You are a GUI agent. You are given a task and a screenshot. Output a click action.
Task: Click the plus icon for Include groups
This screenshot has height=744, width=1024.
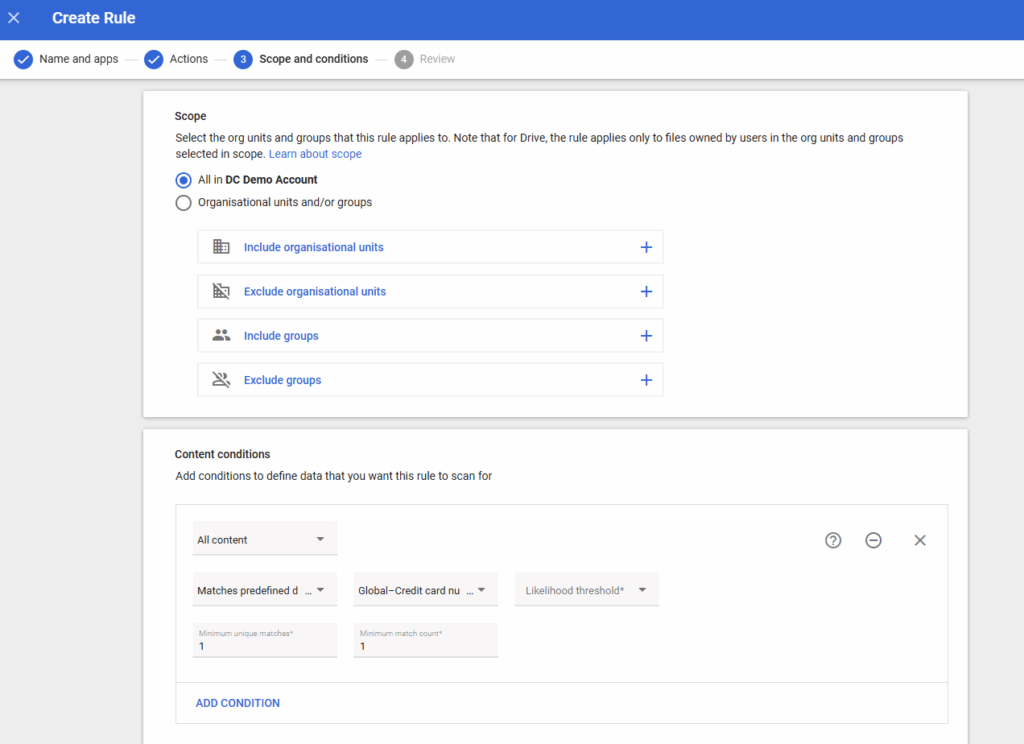pyautogui.click(x=646, y=336)
